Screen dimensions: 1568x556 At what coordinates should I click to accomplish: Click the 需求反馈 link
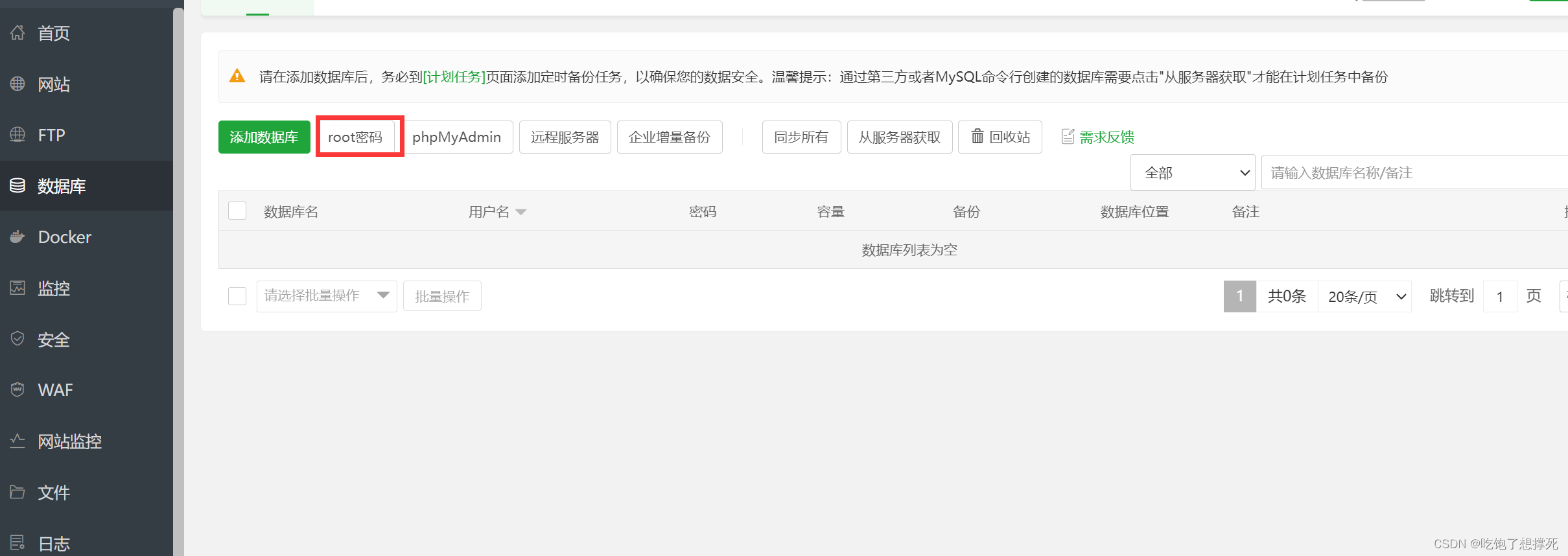[x=1106, y=137]
